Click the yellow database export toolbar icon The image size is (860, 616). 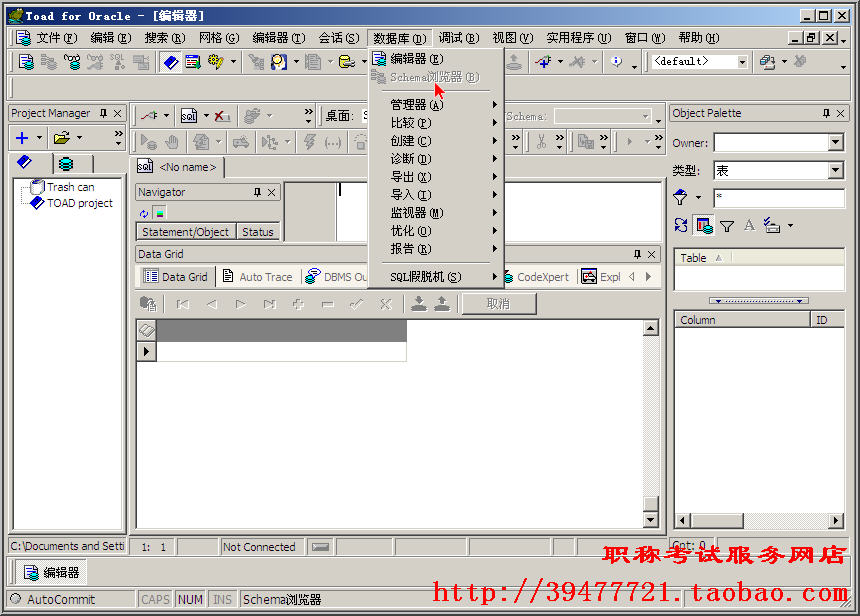(346, 62)
